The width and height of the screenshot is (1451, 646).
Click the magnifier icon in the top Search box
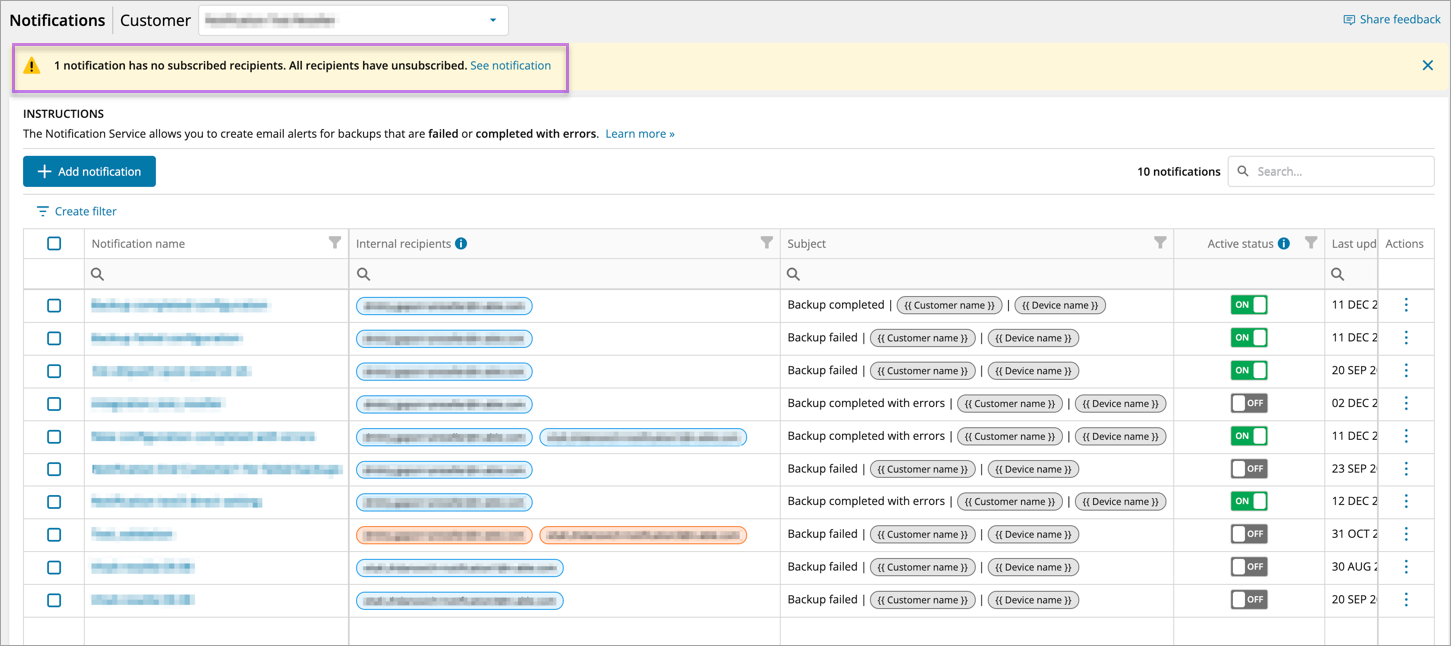pyautogui.click(x=1243, y=171)
